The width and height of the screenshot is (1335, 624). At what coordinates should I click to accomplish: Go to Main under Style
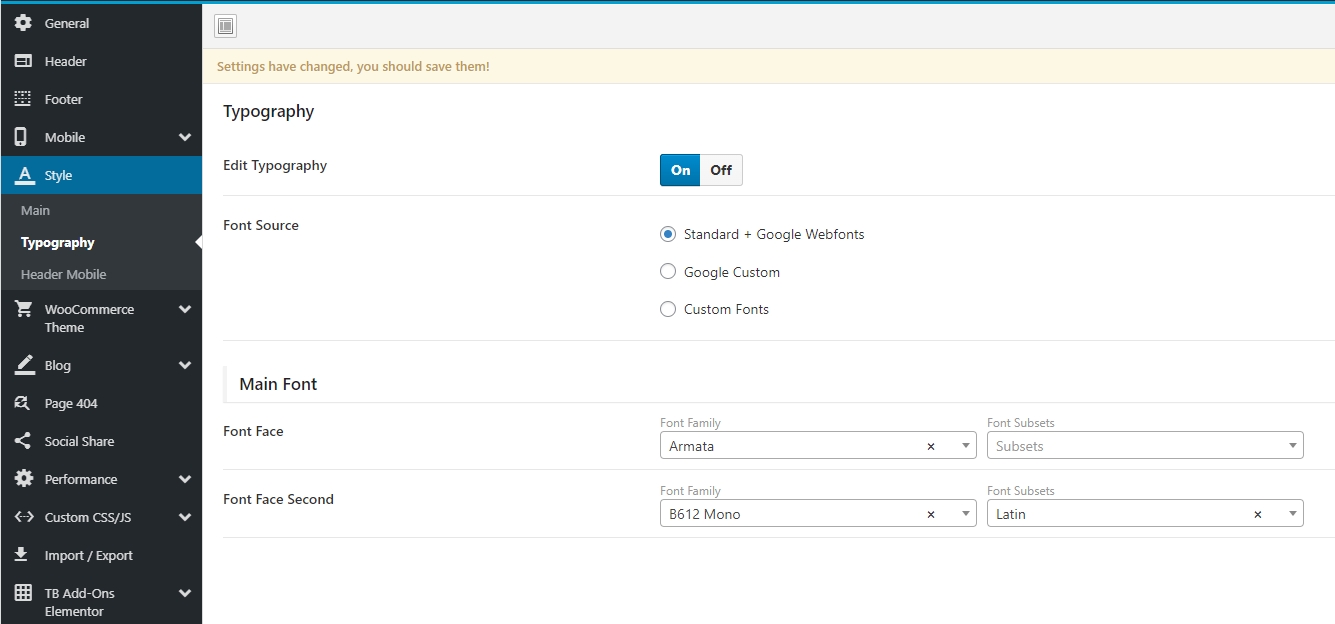pyautogui.click(x=35, y=210)
